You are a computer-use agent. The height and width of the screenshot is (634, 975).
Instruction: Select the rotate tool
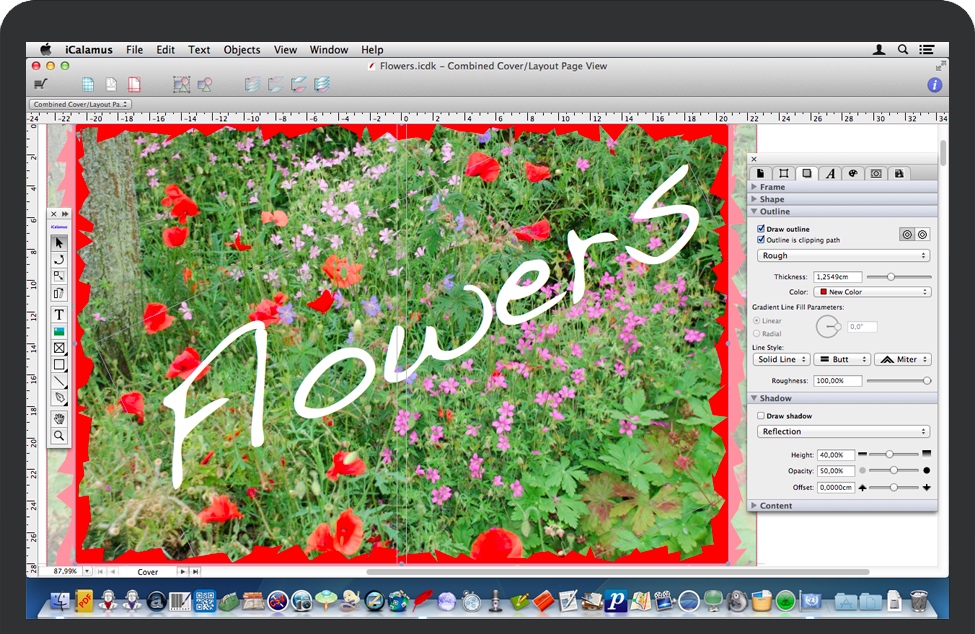(x=59, y=259)
